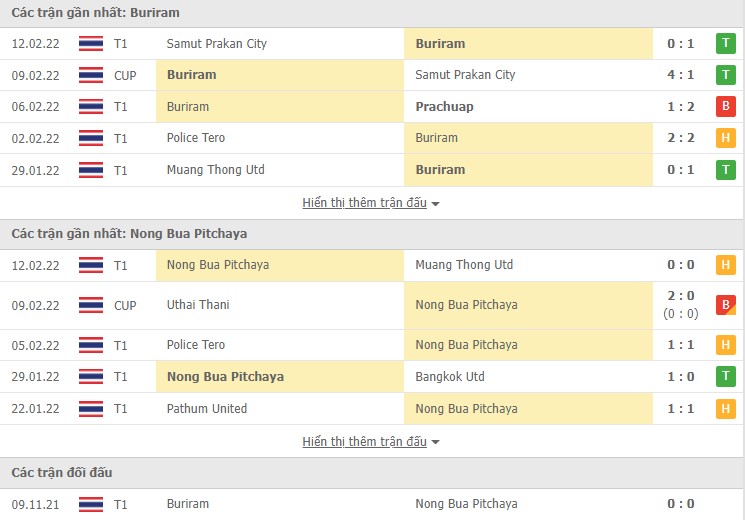
Task: Open the Prachuap team link
Action: coord(445,107)
